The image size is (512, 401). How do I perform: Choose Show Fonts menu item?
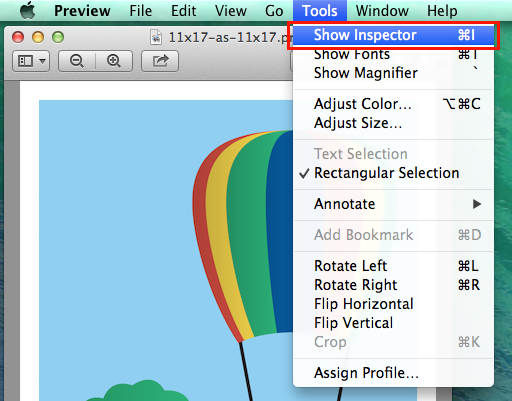[x=394, y=54]
